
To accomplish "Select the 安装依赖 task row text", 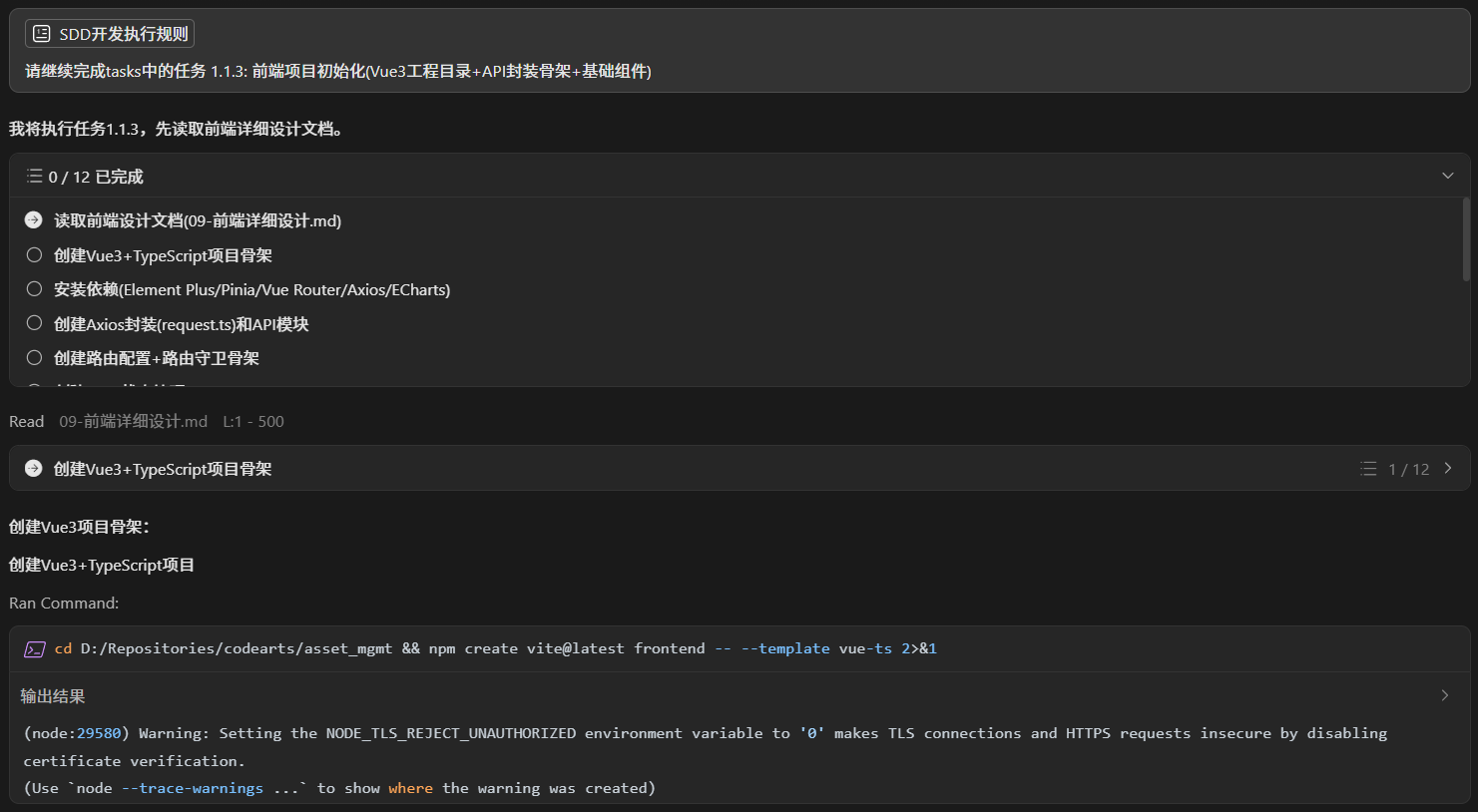I will coord(251,290).
